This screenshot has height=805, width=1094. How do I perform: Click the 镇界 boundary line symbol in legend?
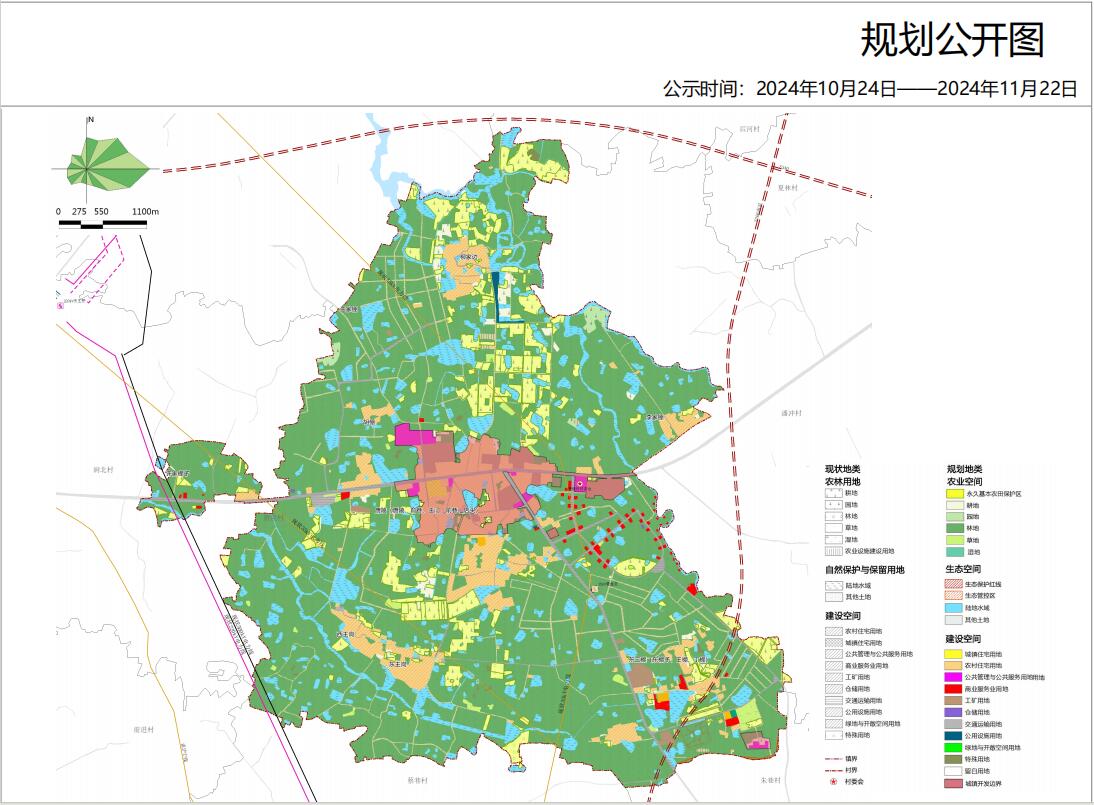833,759
